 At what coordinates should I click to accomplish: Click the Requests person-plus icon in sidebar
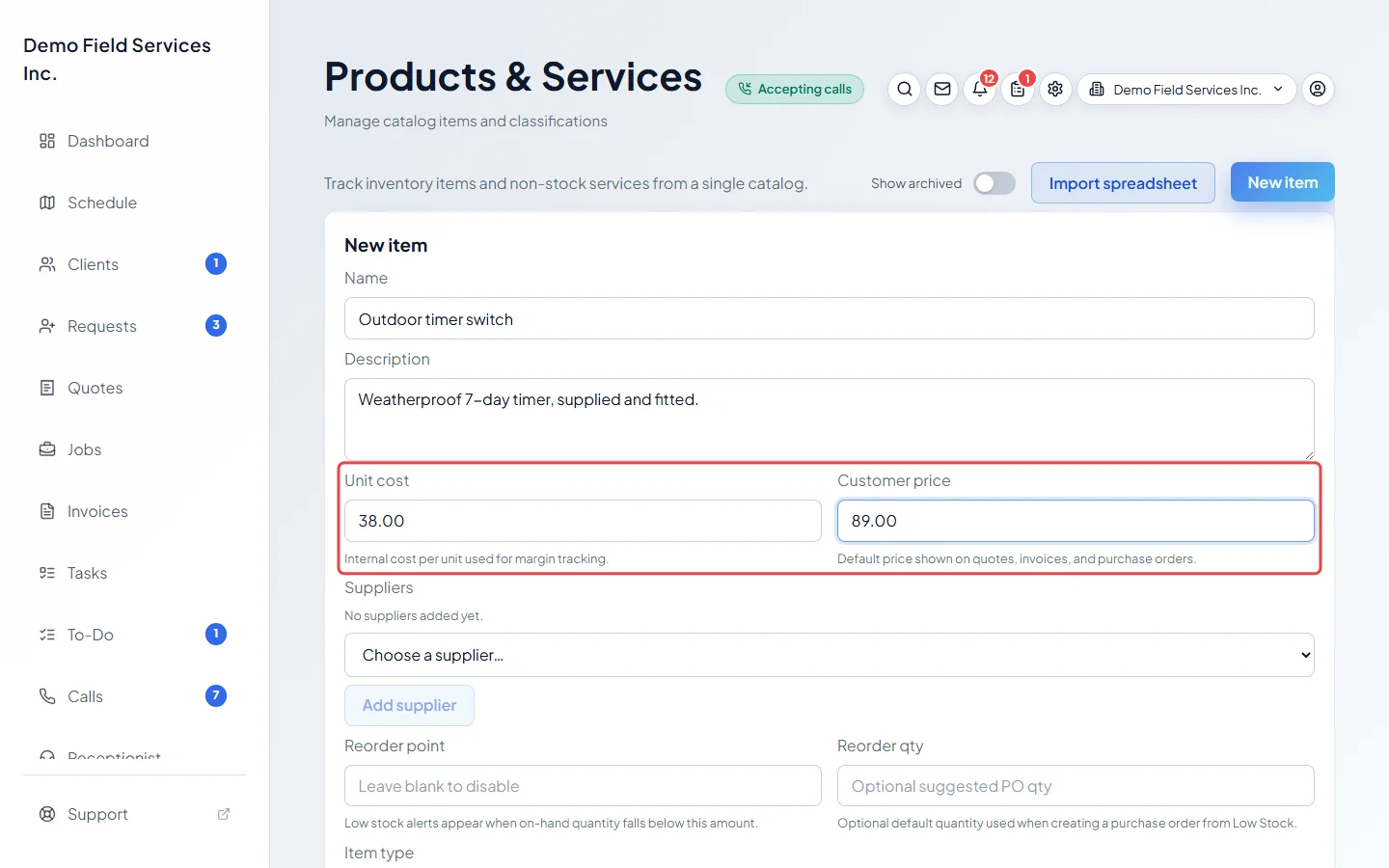pos(47,326)
